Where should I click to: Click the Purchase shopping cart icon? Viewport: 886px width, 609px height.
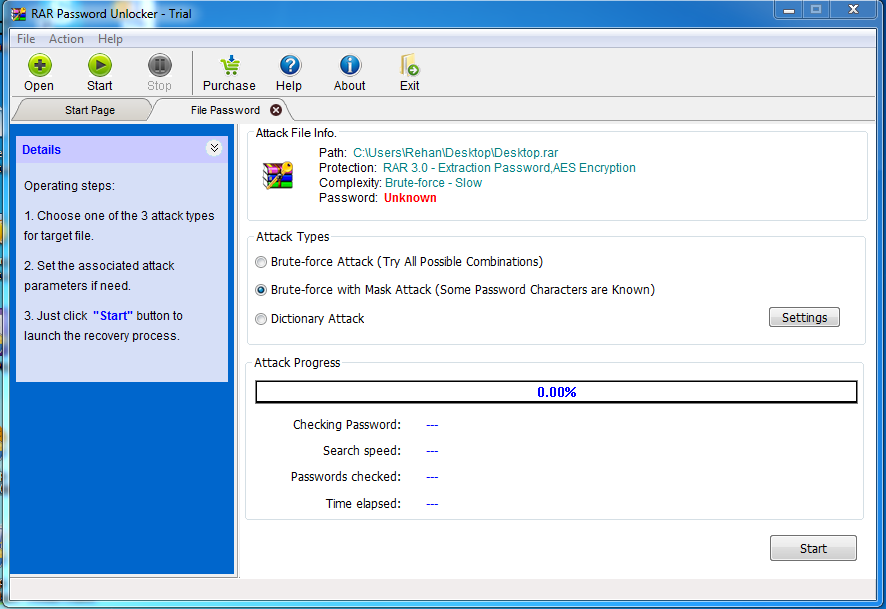[230, 66]
